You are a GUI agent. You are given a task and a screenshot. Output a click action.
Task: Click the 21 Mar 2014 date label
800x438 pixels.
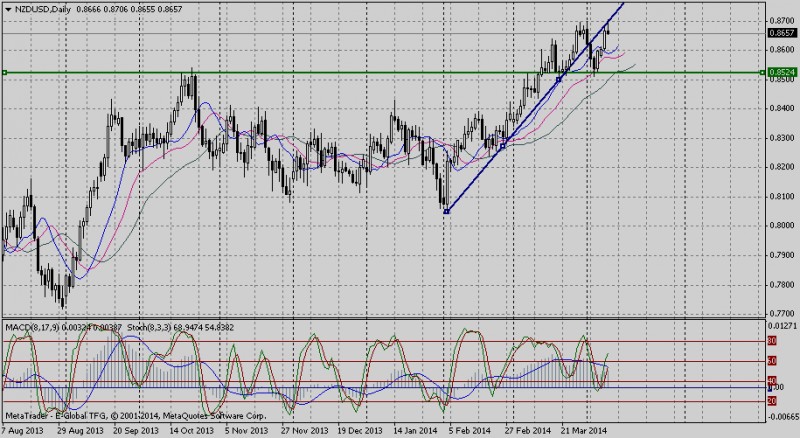[x=584, y=430]
